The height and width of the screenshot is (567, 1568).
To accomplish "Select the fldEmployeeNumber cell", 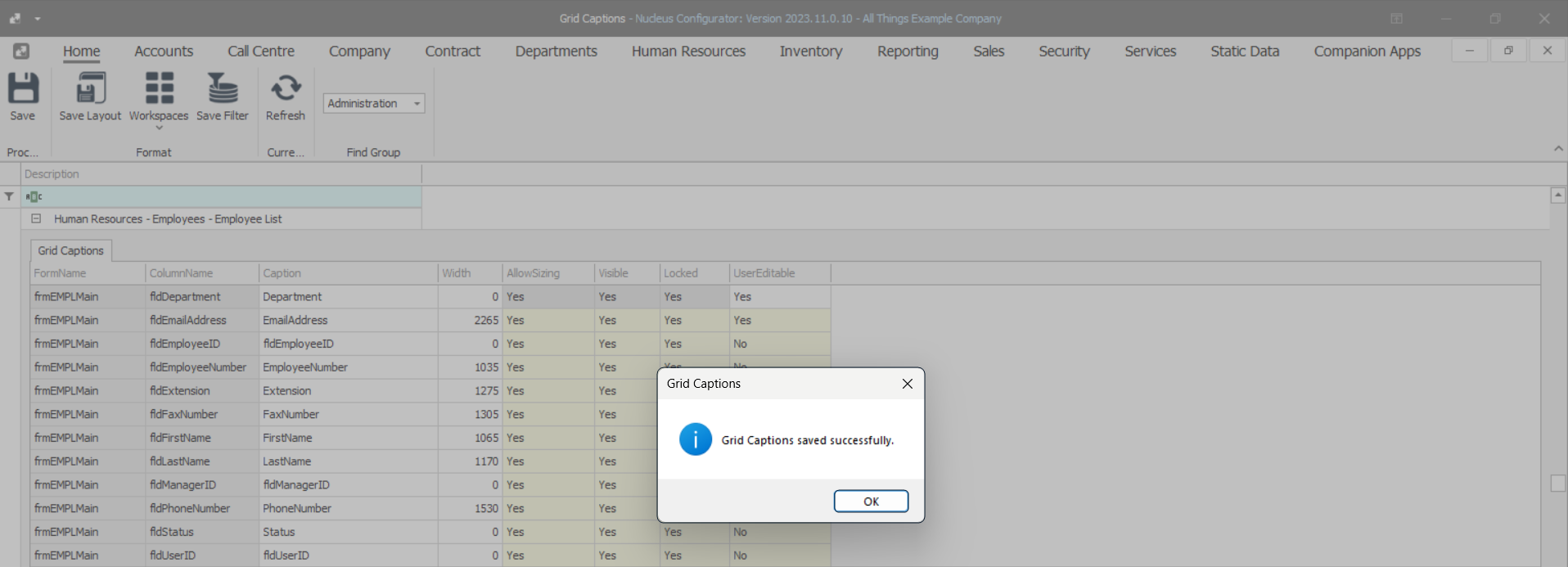I will 202,367.
